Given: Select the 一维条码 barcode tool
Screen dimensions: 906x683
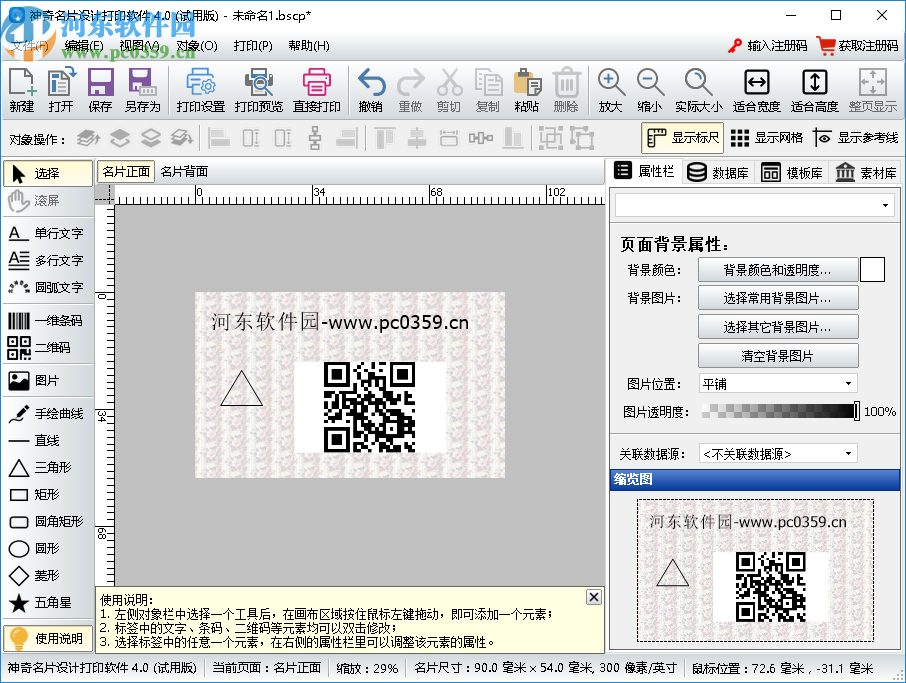Looking at the screenshot, I should (47, 321).
